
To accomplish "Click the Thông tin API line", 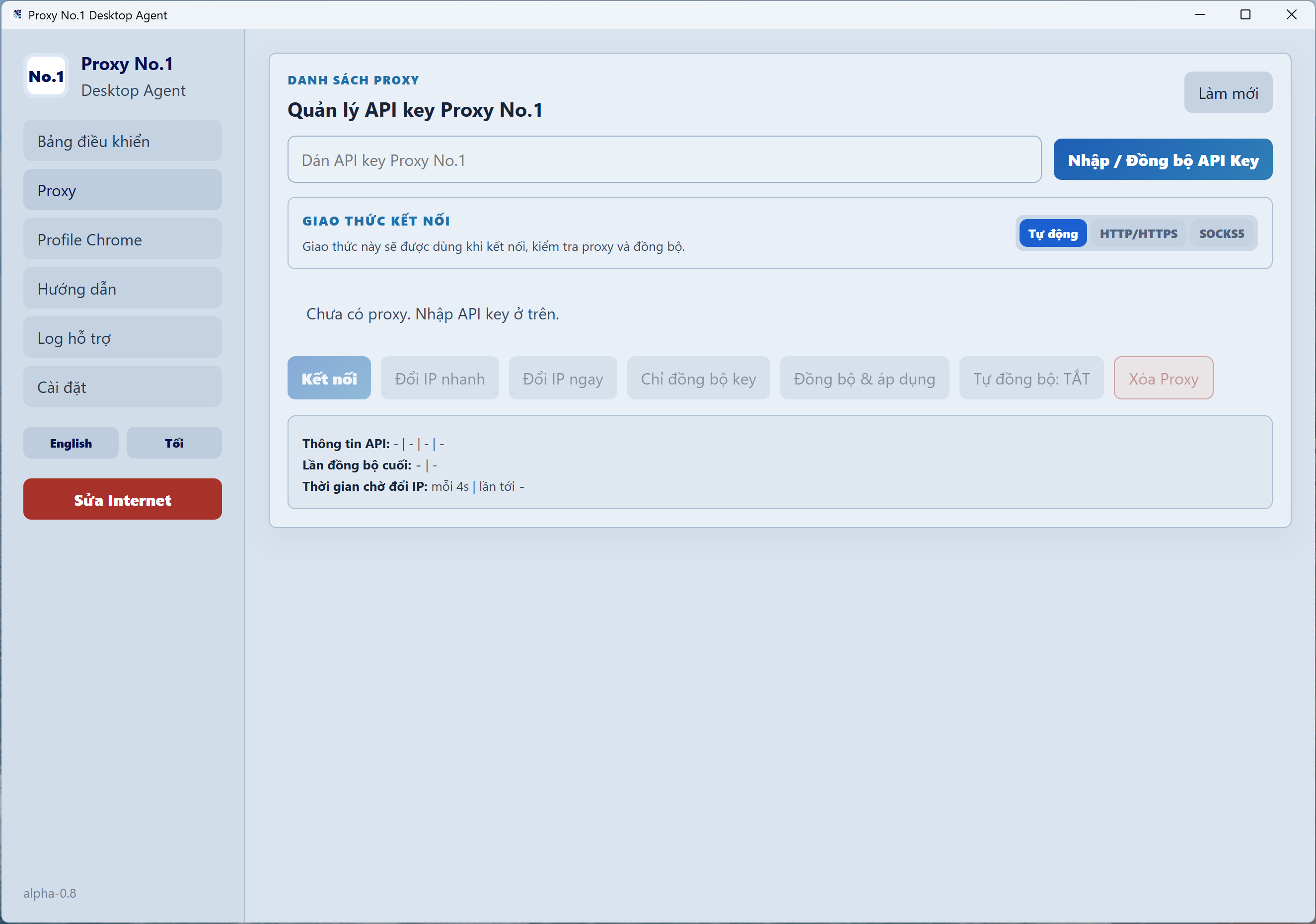I will point(373,444).
